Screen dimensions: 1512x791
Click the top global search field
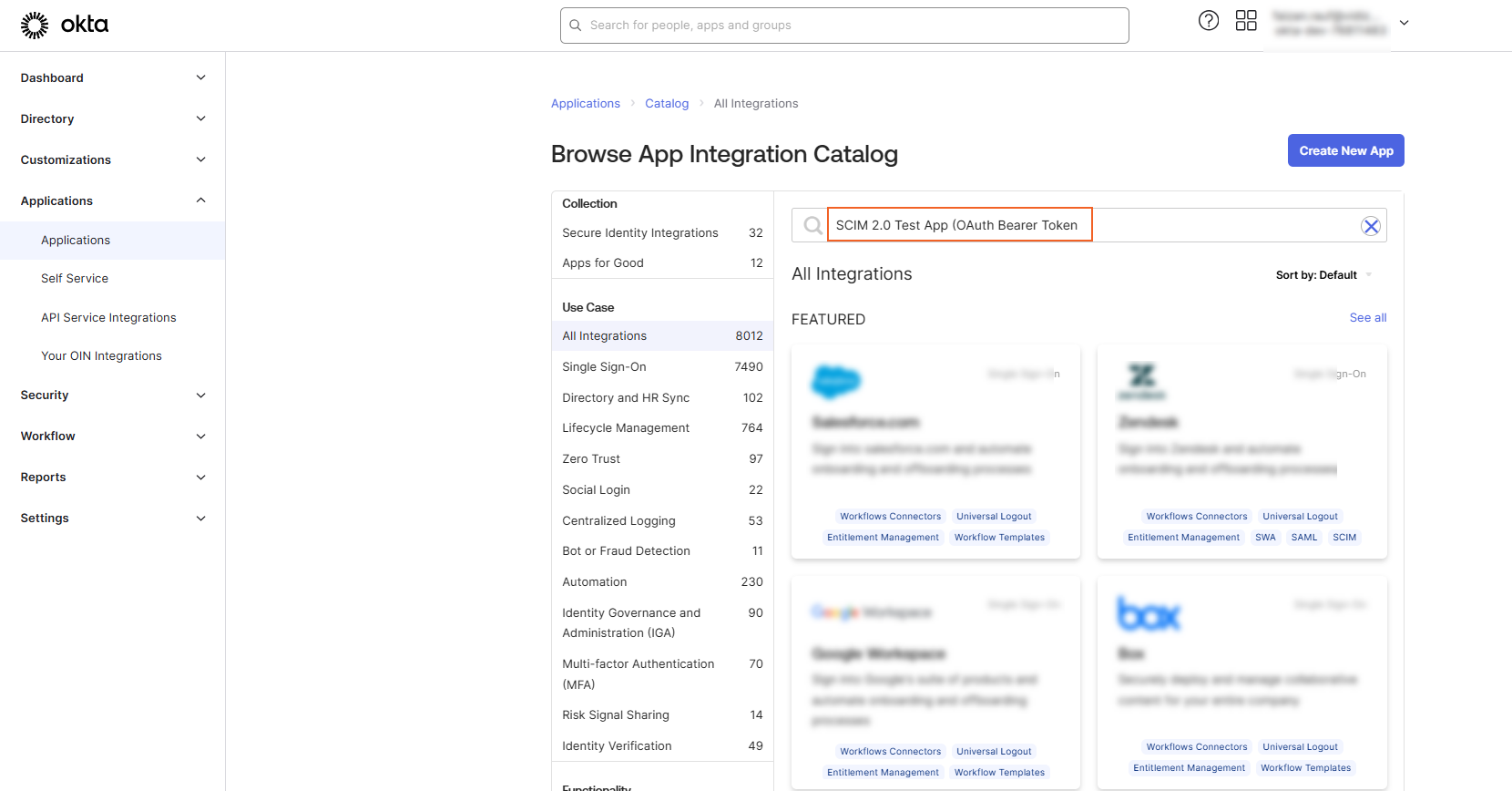(844, 26)
